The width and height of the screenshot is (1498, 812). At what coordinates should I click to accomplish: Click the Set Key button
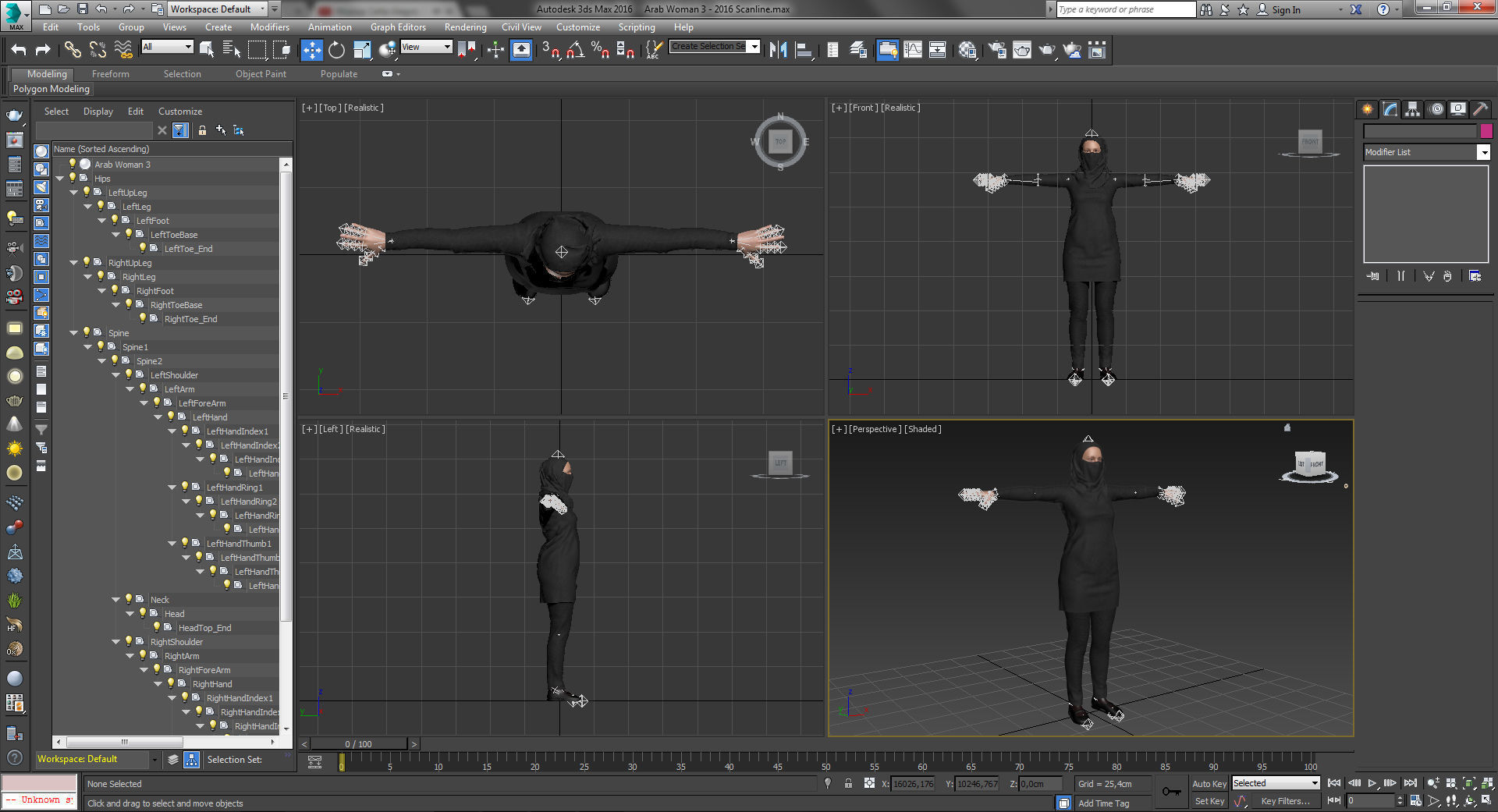pos(1209,801)
